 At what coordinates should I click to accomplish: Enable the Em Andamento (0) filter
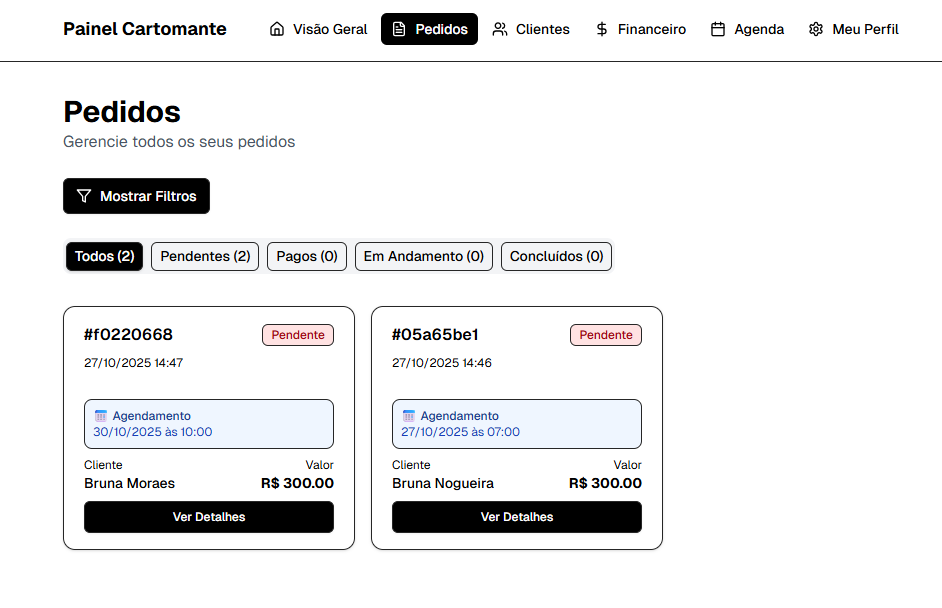pyautogui.click(x=423, y=256)
